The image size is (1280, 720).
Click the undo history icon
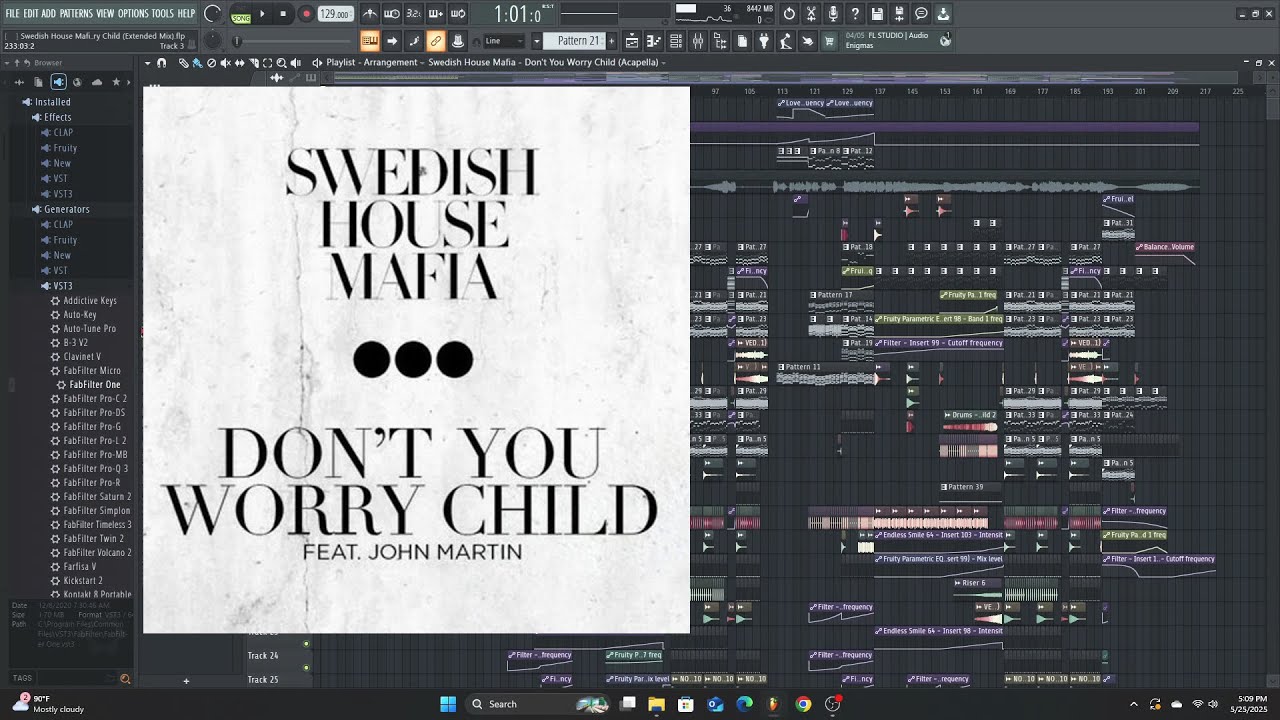point(789,14)
